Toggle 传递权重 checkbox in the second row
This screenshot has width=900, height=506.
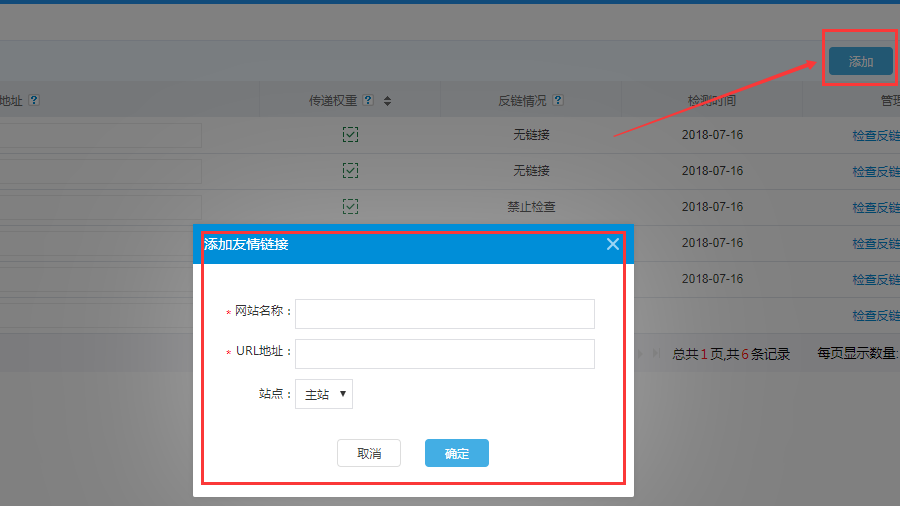click(350, 171)
